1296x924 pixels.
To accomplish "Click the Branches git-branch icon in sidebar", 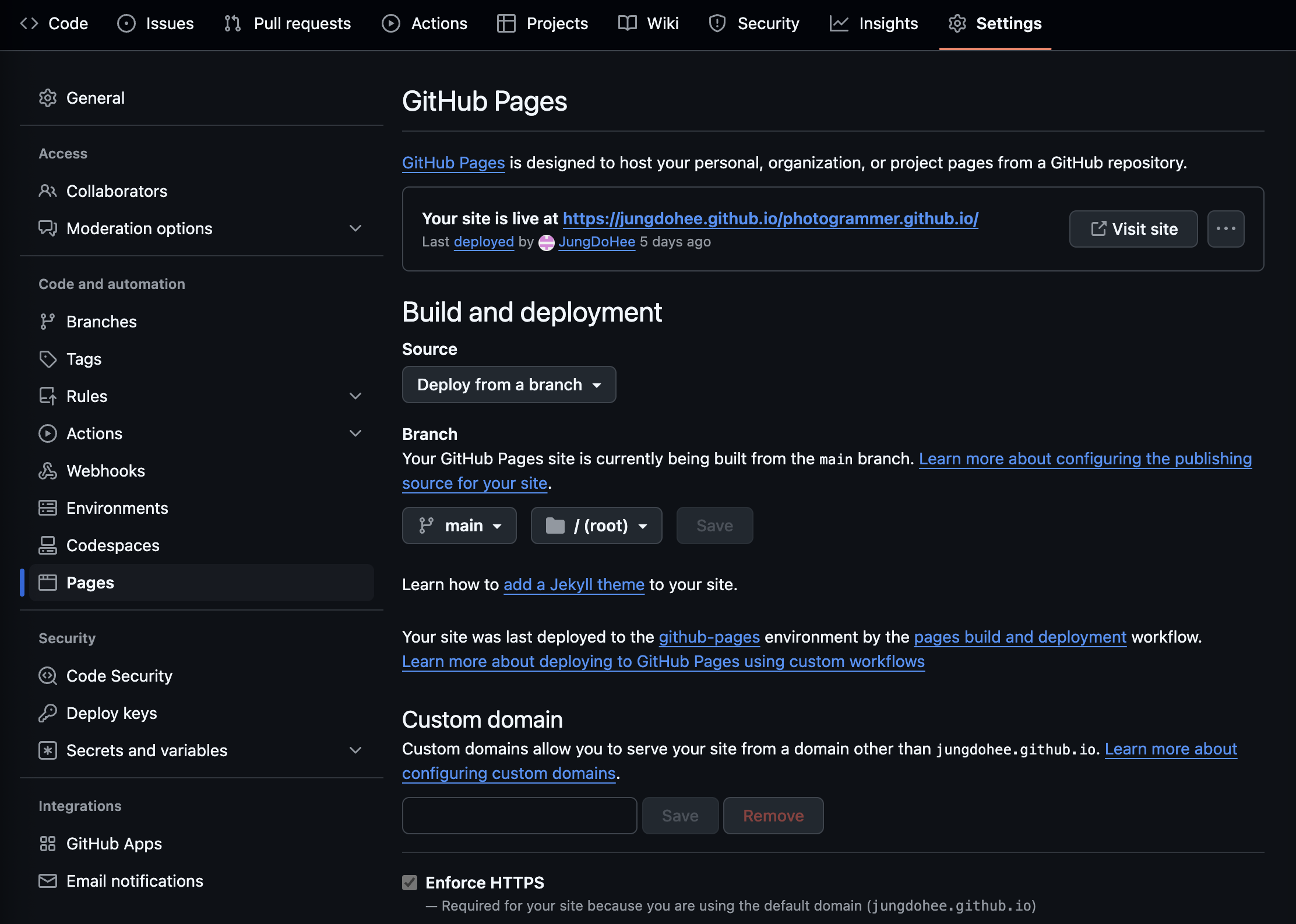I will coord(48,322).
